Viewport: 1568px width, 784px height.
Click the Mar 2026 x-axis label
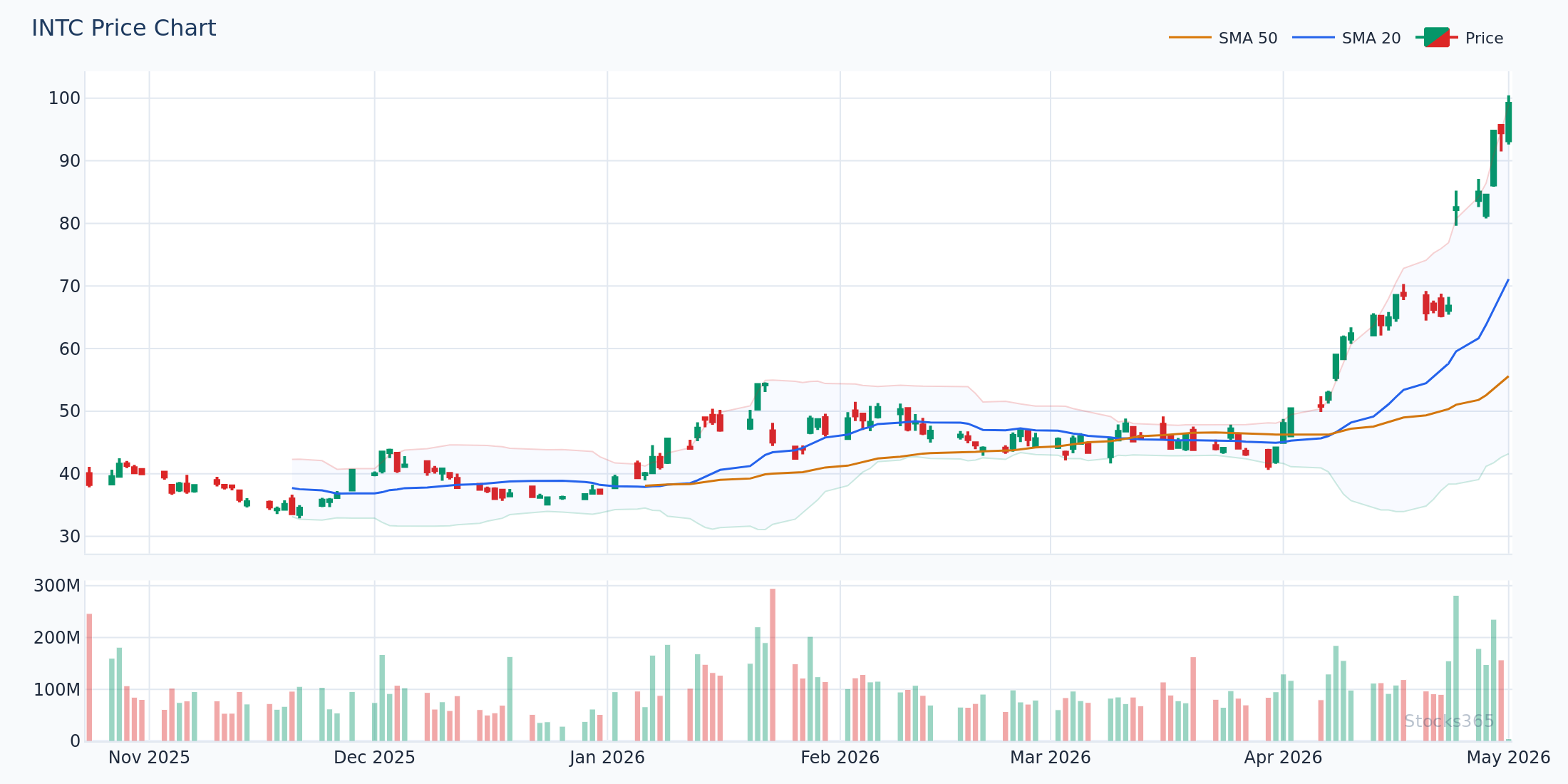(1050, 758)
